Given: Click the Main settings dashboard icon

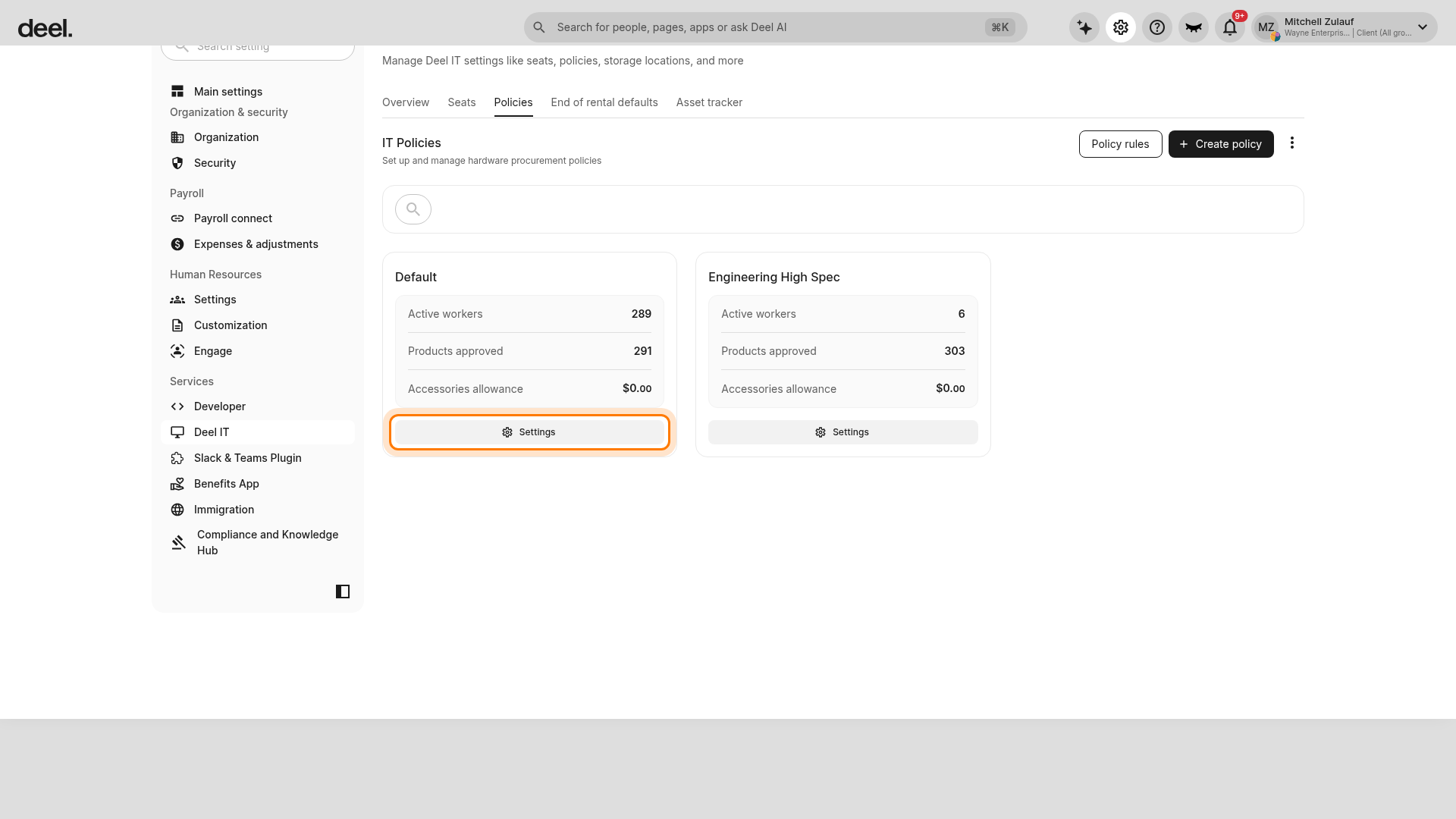Looking at the screenshot, I should click(x=177, y=92).
